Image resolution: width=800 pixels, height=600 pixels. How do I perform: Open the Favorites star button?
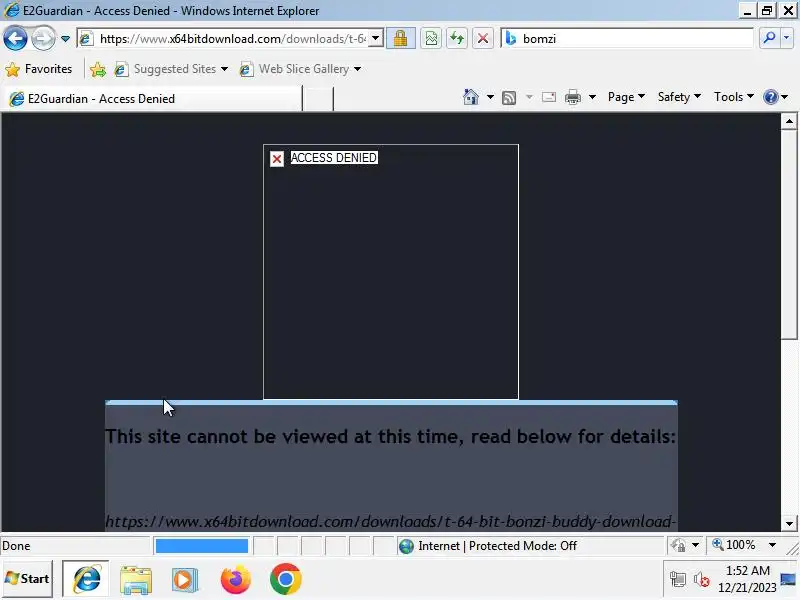click(39, 69)
